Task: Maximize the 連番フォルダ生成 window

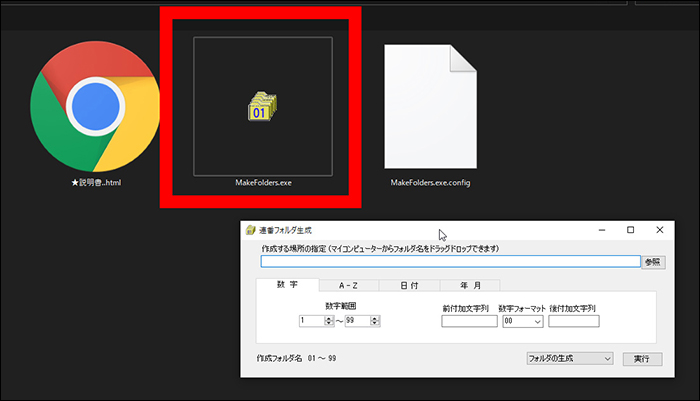Action: tap(630, 230)
